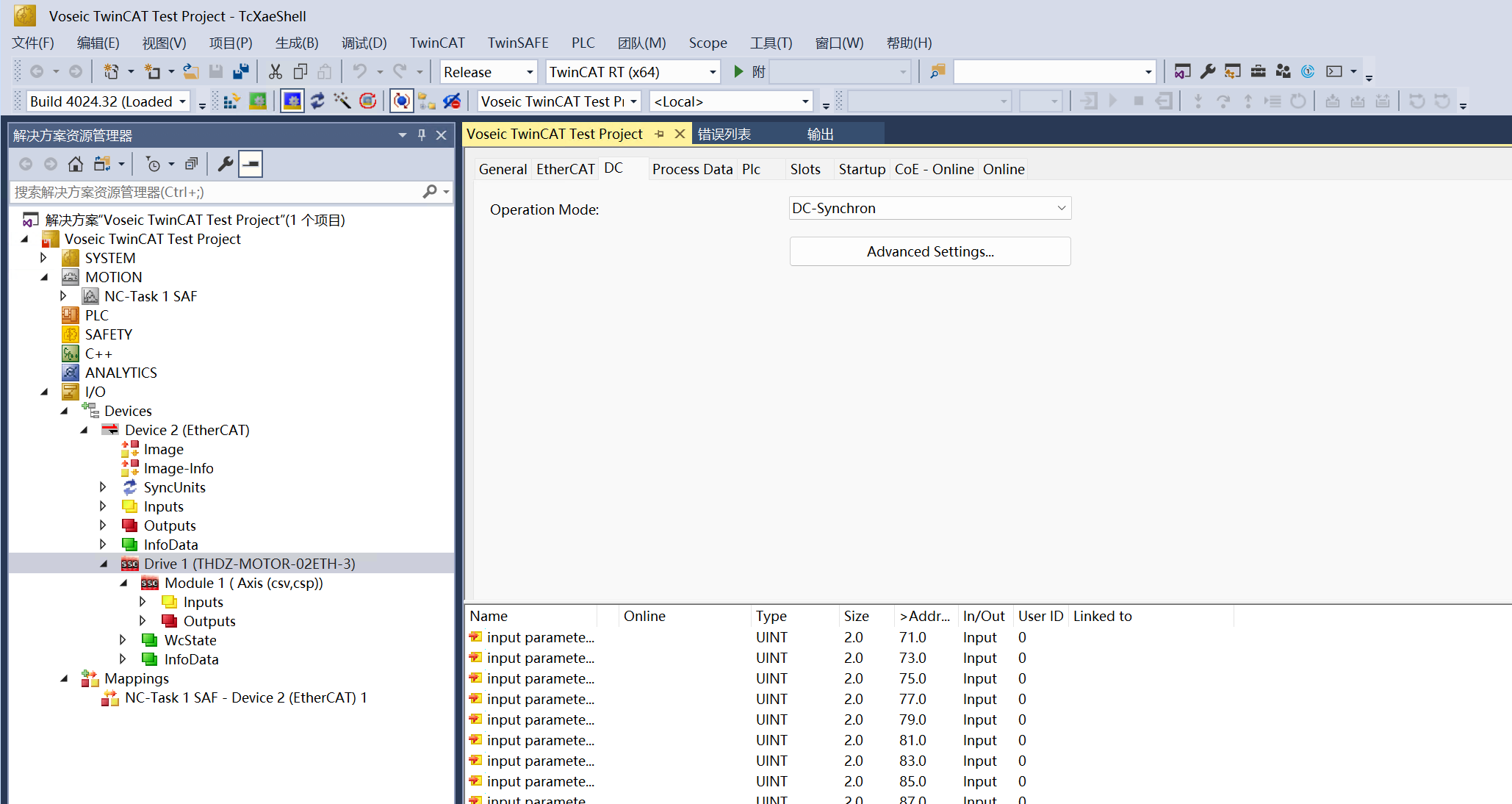Click the Activate Configuration icon

[231, 101]
